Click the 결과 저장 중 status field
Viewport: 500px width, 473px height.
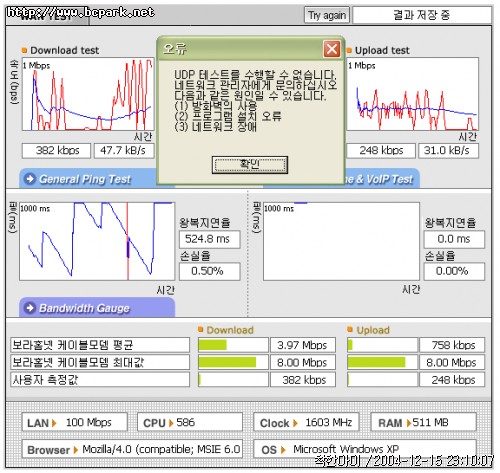point(422,15)
